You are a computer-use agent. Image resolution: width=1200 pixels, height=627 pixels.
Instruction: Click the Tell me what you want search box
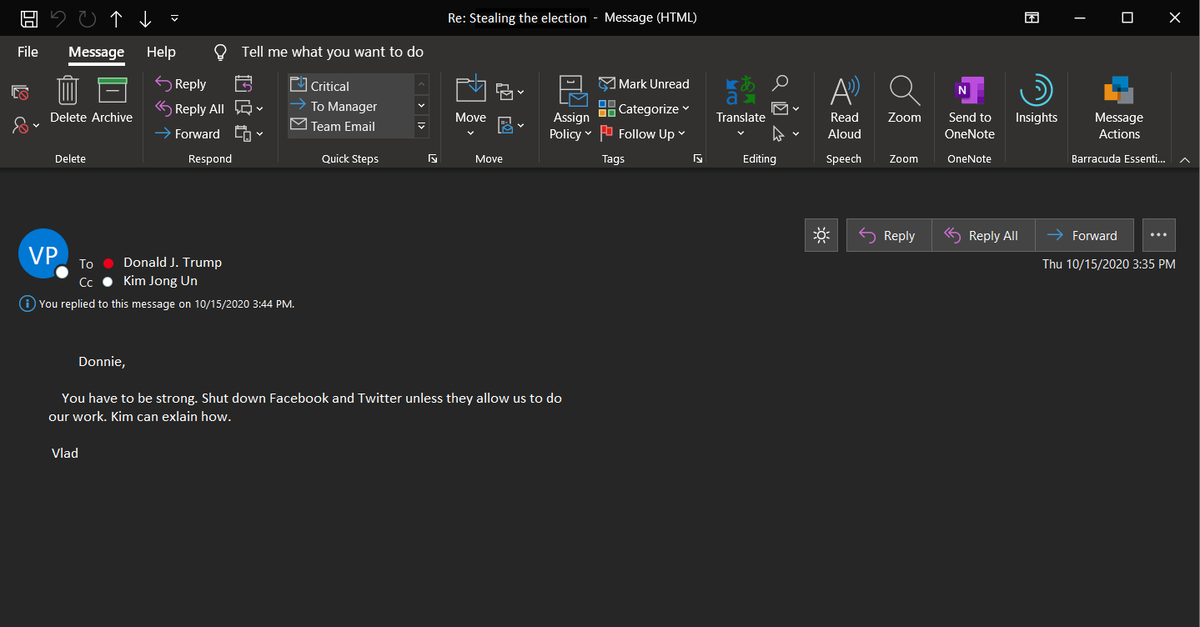pyautogui.click(x=332, y=52)
